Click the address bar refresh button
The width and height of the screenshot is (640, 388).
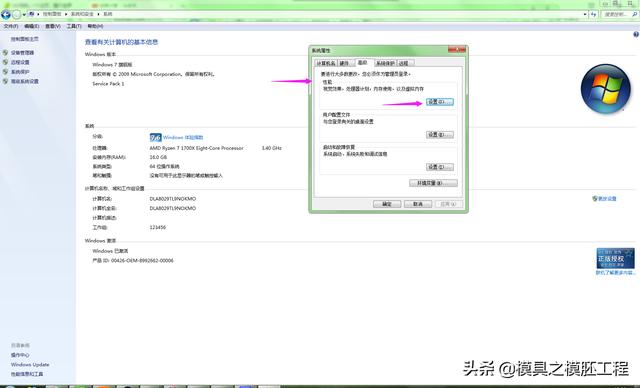(593, 14)
